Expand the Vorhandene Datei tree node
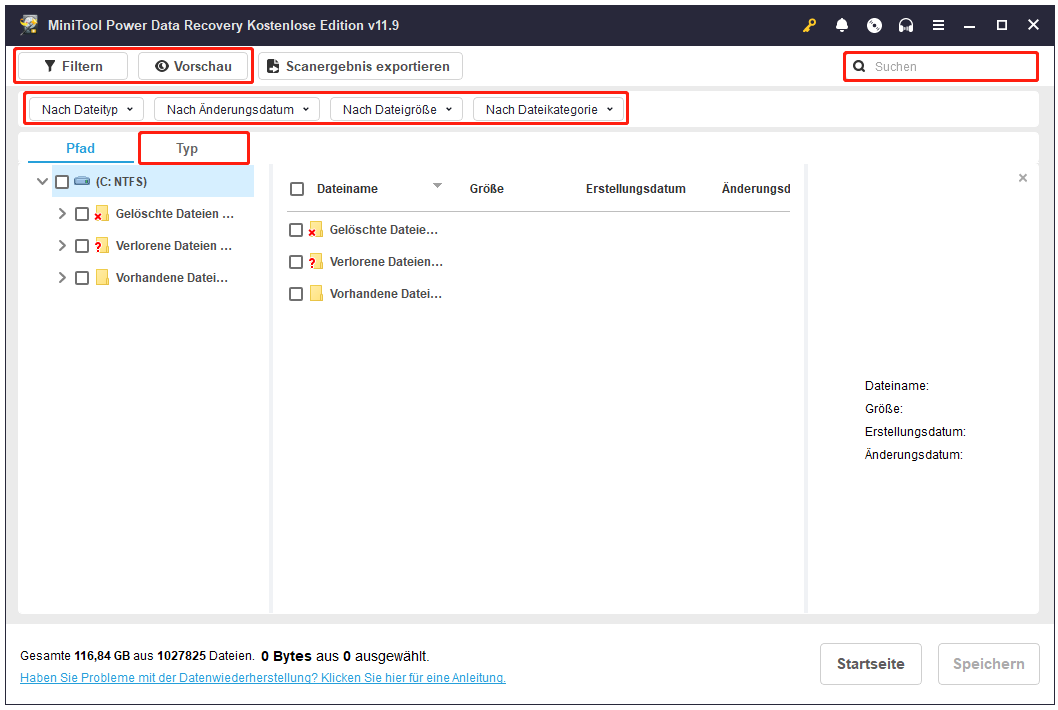Image resolution: width=1058 pixels, height=710 pixels. [x=62, y=277]
